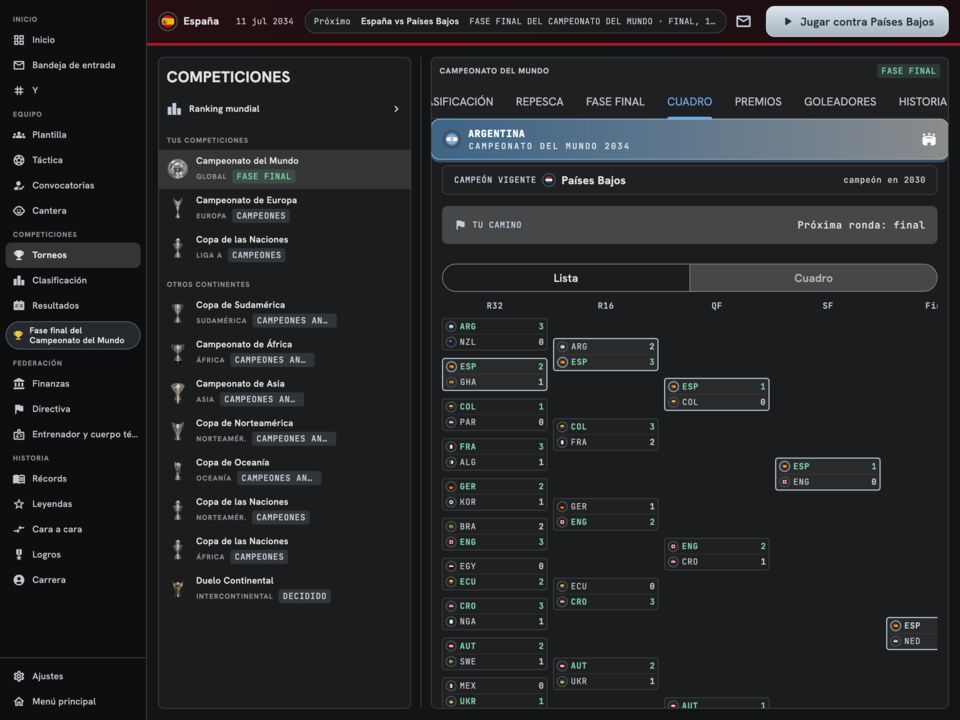Click the Cantera icon in sidebar
Viewport: 960px width, 720px height.
click(x=19, y=211)
